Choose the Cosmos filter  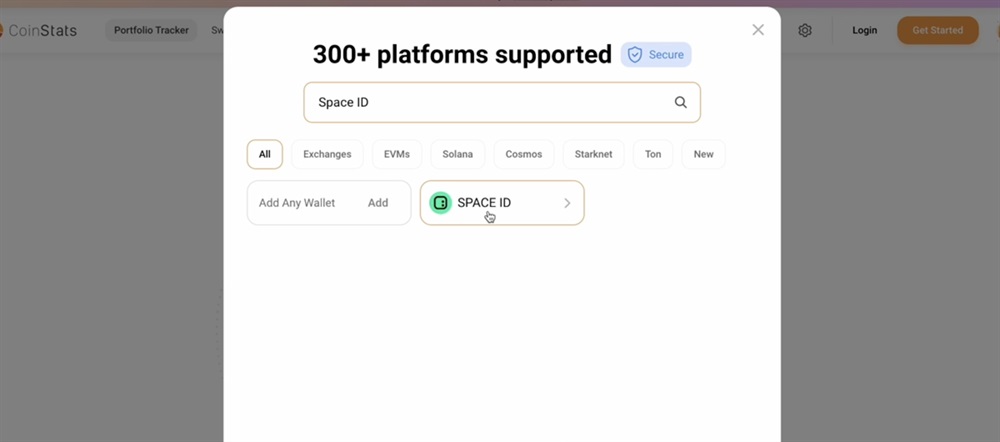pyautogui.click(x=523, y=154)
